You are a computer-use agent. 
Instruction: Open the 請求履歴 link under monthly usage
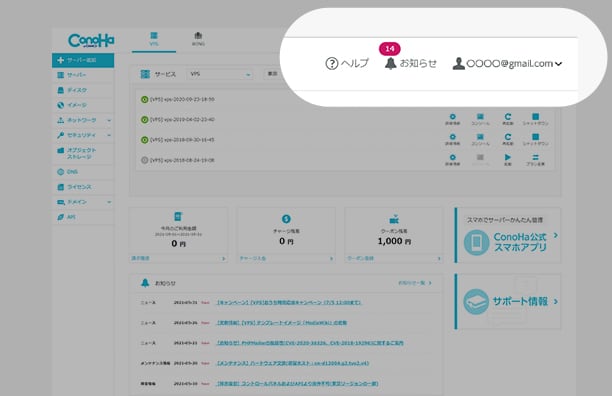178,258
